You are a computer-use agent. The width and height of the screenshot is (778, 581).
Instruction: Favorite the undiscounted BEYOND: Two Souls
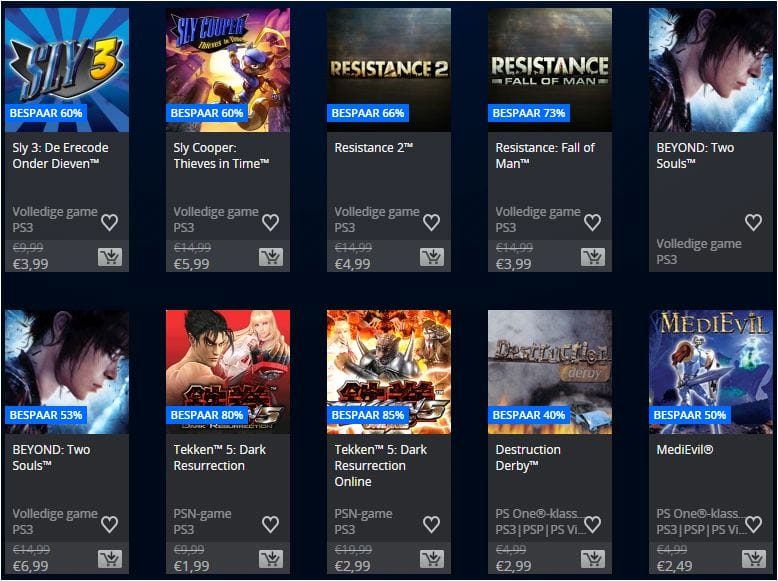pyautogui.click(x=753, y=222)
